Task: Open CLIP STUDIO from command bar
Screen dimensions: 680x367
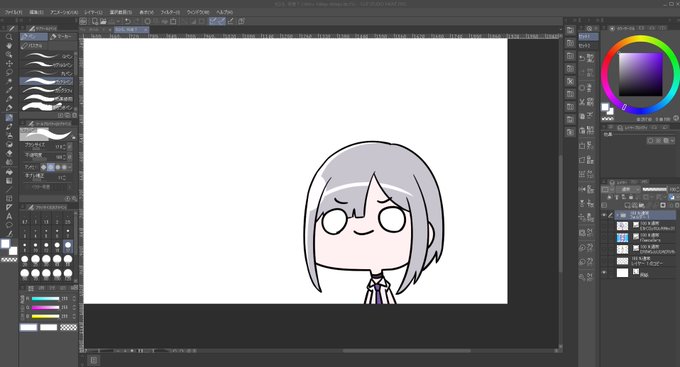Action: coord(84,21)
